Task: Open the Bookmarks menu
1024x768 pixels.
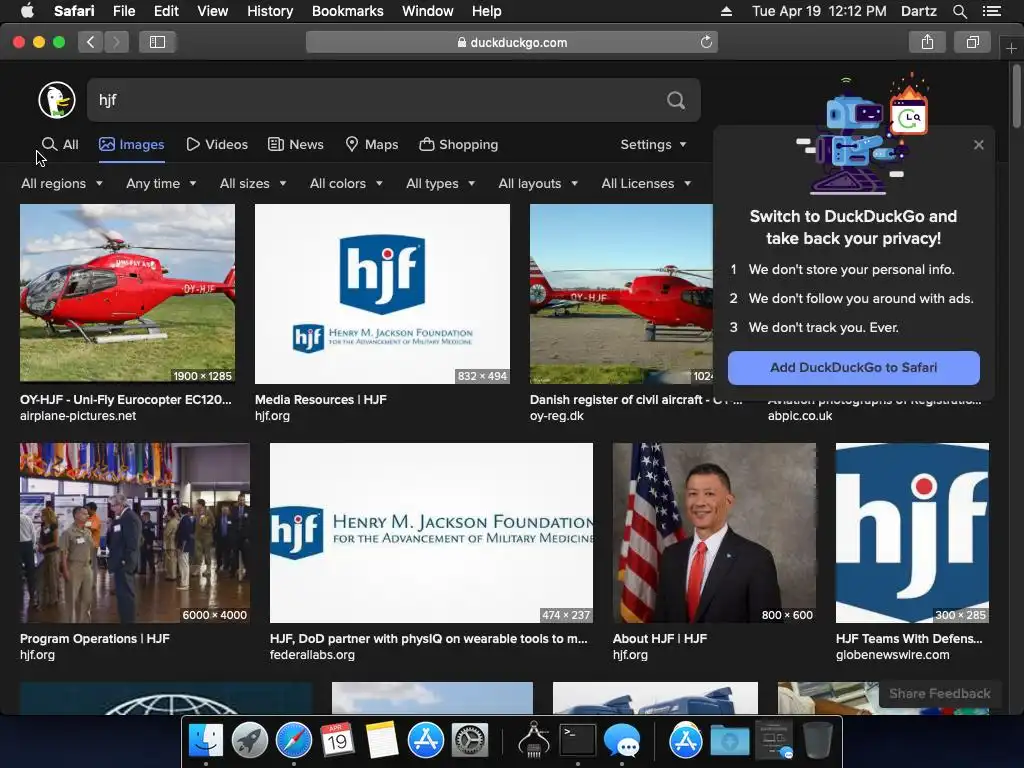Action: pyautogui.click(x=347, y=11)
